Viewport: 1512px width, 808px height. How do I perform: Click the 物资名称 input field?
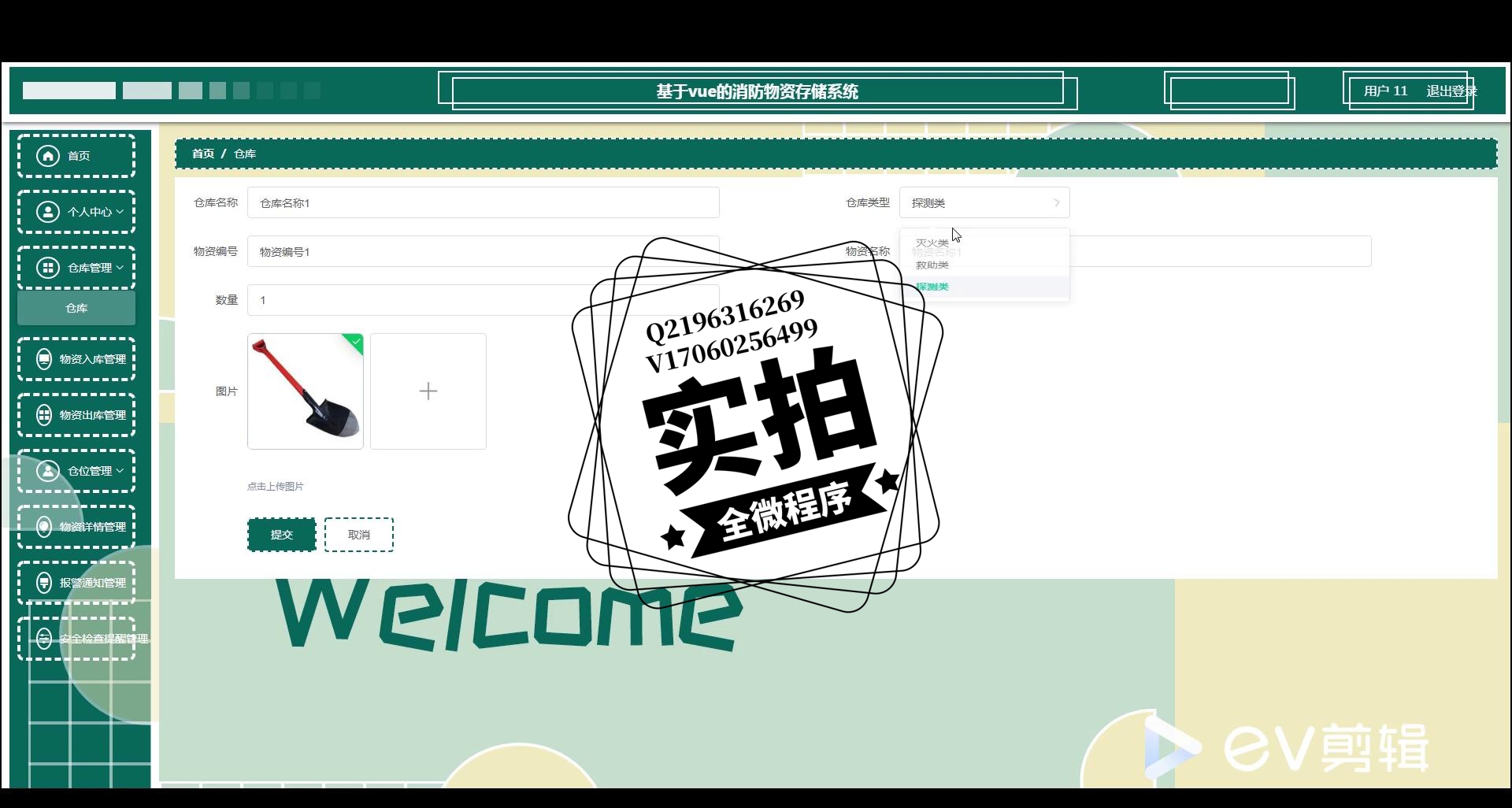pyautogui.click(x=1136, y=251)
